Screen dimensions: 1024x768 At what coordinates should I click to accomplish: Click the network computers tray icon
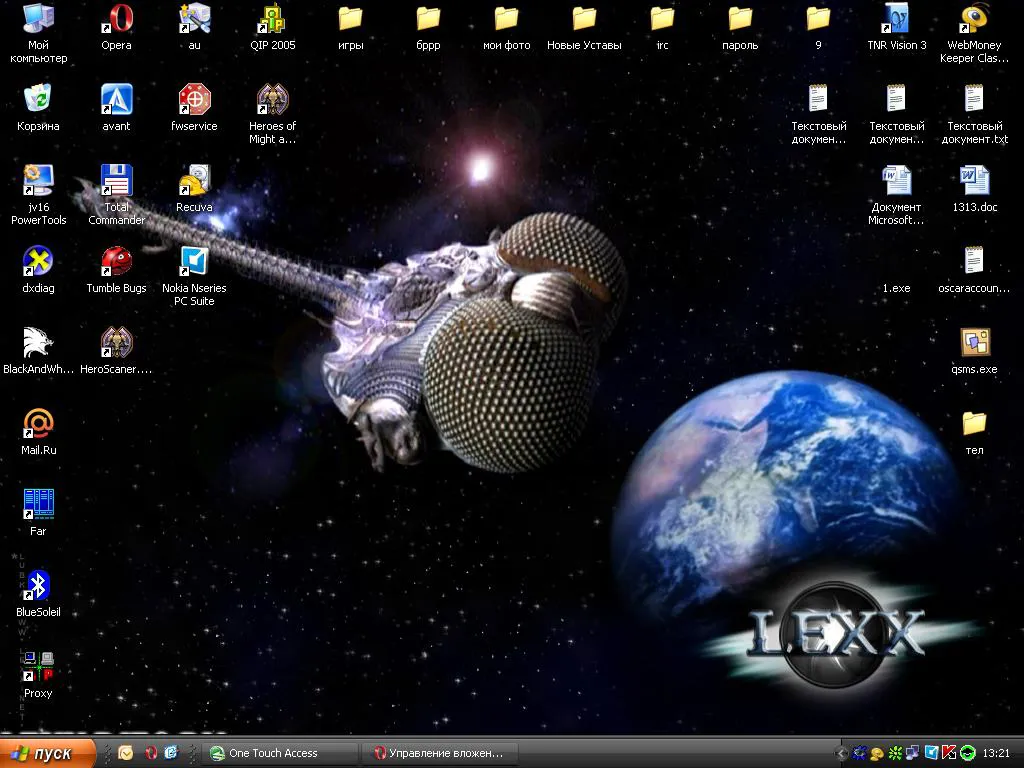coord(913,753)
